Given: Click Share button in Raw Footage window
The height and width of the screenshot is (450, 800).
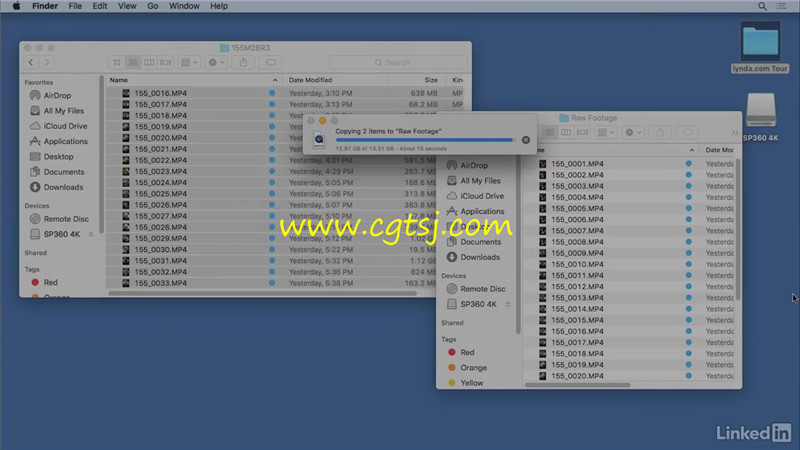Looking at the screenshot, I should (660, 133).
